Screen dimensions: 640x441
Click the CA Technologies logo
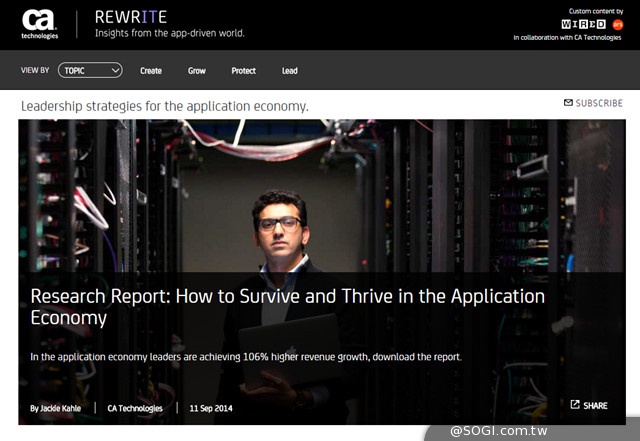[40, 24]
